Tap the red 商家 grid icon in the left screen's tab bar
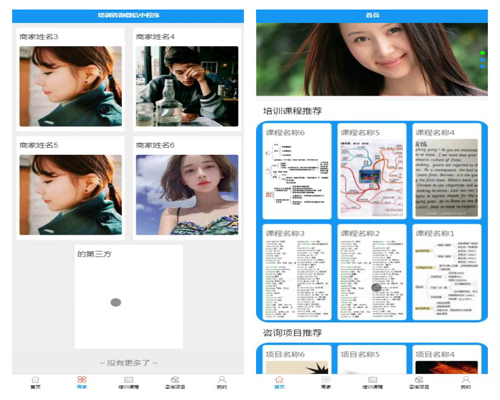 click(82, 380)
